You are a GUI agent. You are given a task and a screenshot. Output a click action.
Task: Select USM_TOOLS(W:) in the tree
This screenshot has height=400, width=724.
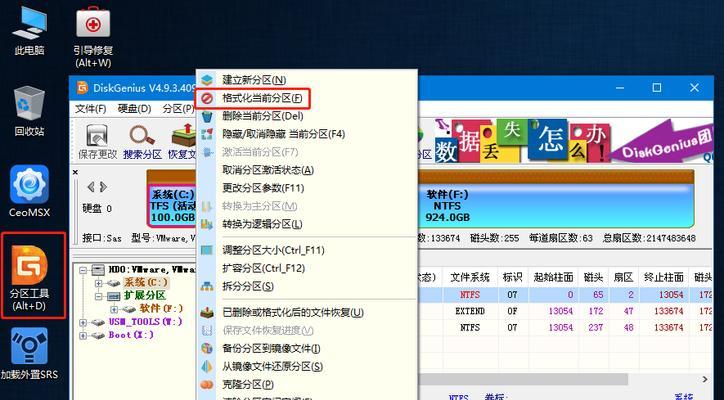tap(145, 321)
